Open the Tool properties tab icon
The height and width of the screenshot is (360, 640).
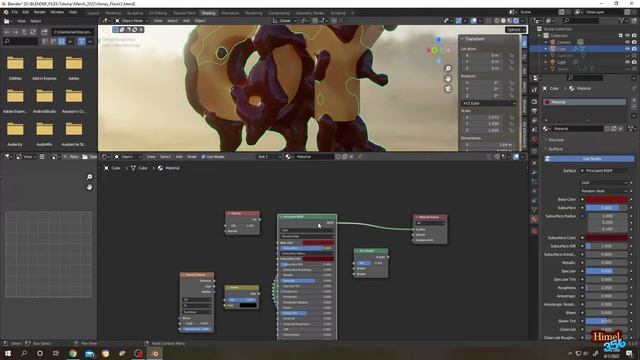(x=534, y=90)
